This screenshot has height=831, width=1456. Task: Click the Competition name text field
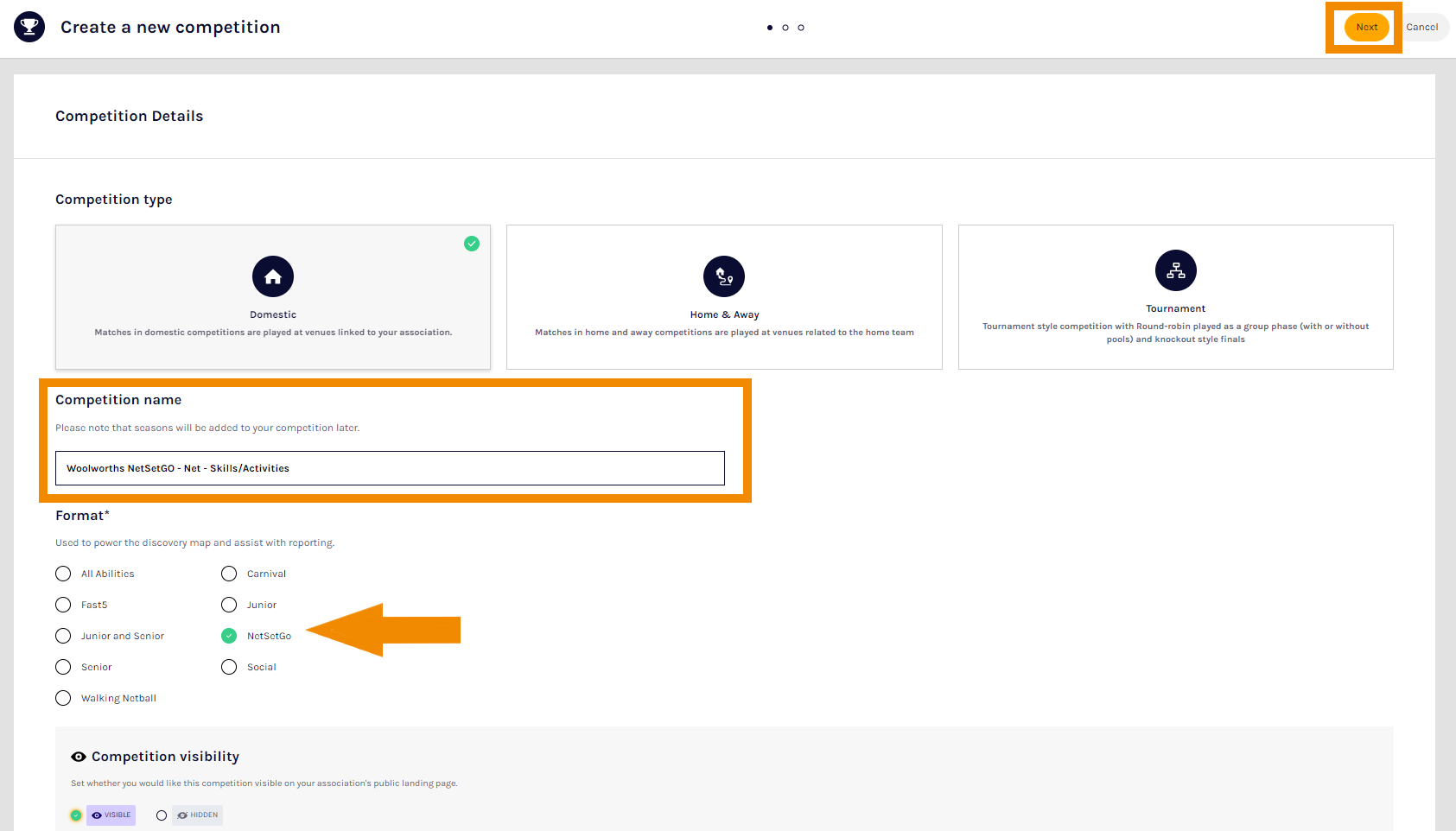point(390,468)
